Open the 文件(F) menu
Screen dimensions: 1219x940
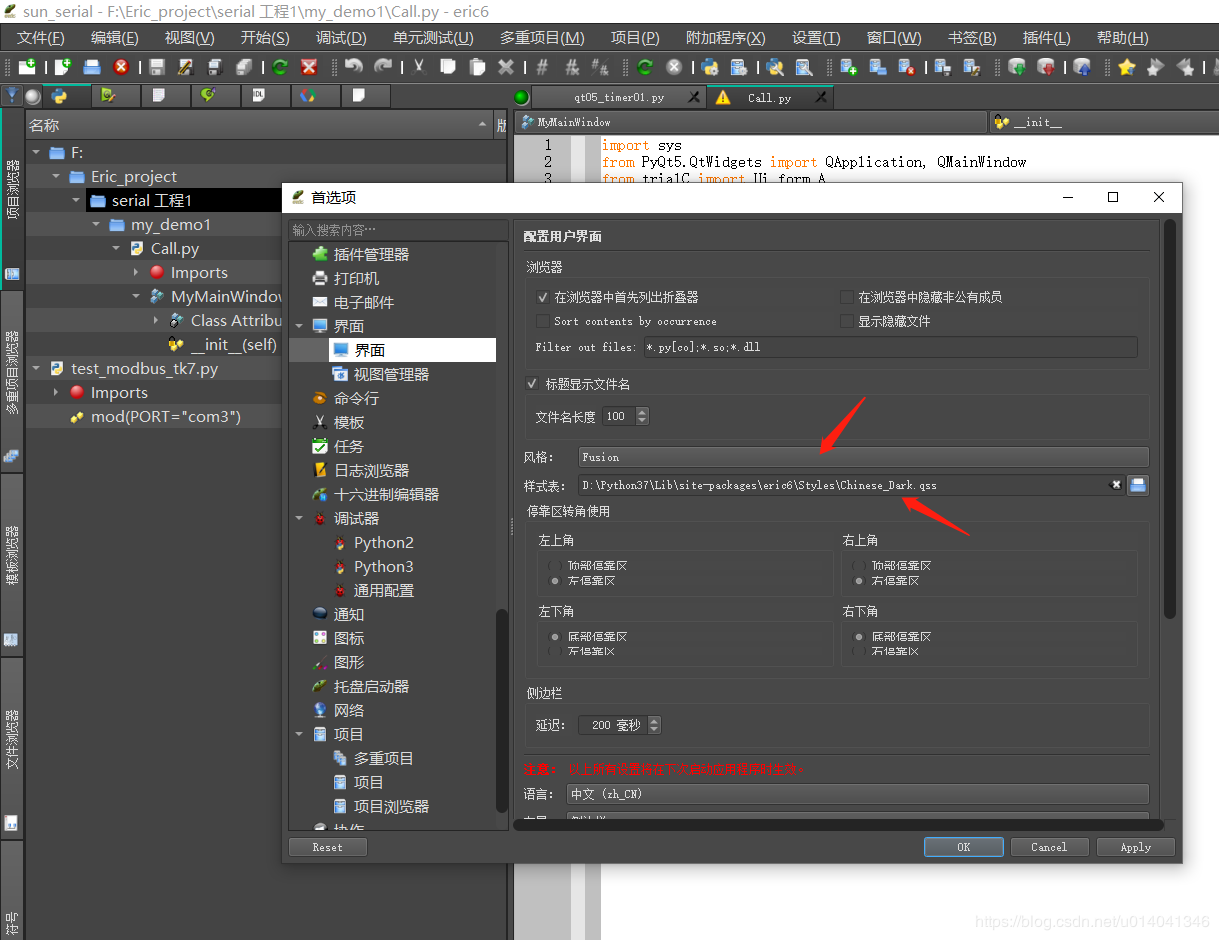click(x=41, y=38)
